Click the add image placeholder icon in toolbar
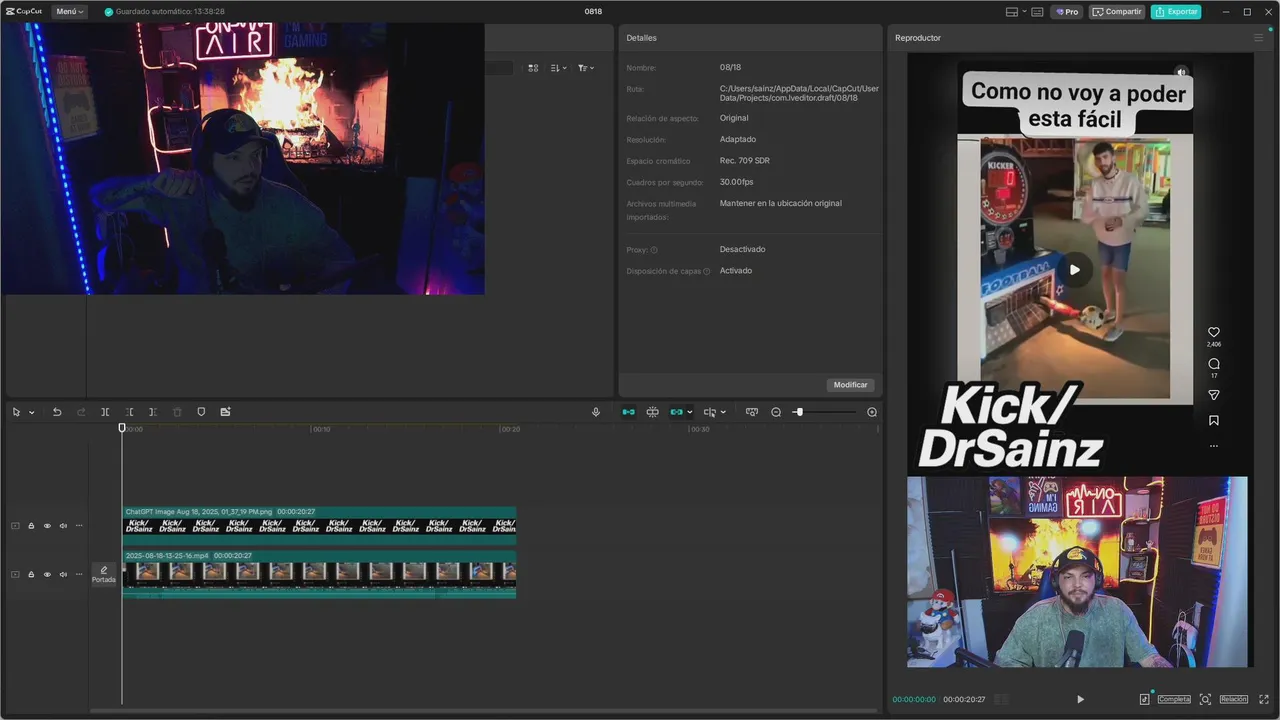Viewport: 1280px width, 720px height. [225, 412]
